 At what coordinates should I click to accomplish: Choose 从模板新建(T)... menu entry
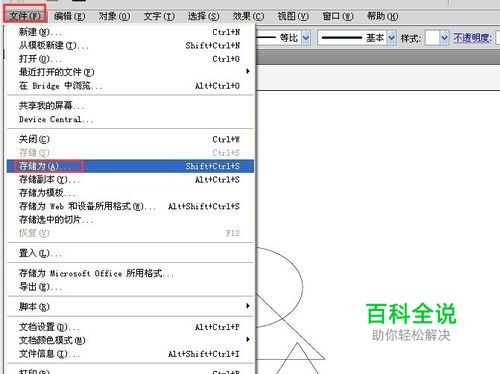130,45
